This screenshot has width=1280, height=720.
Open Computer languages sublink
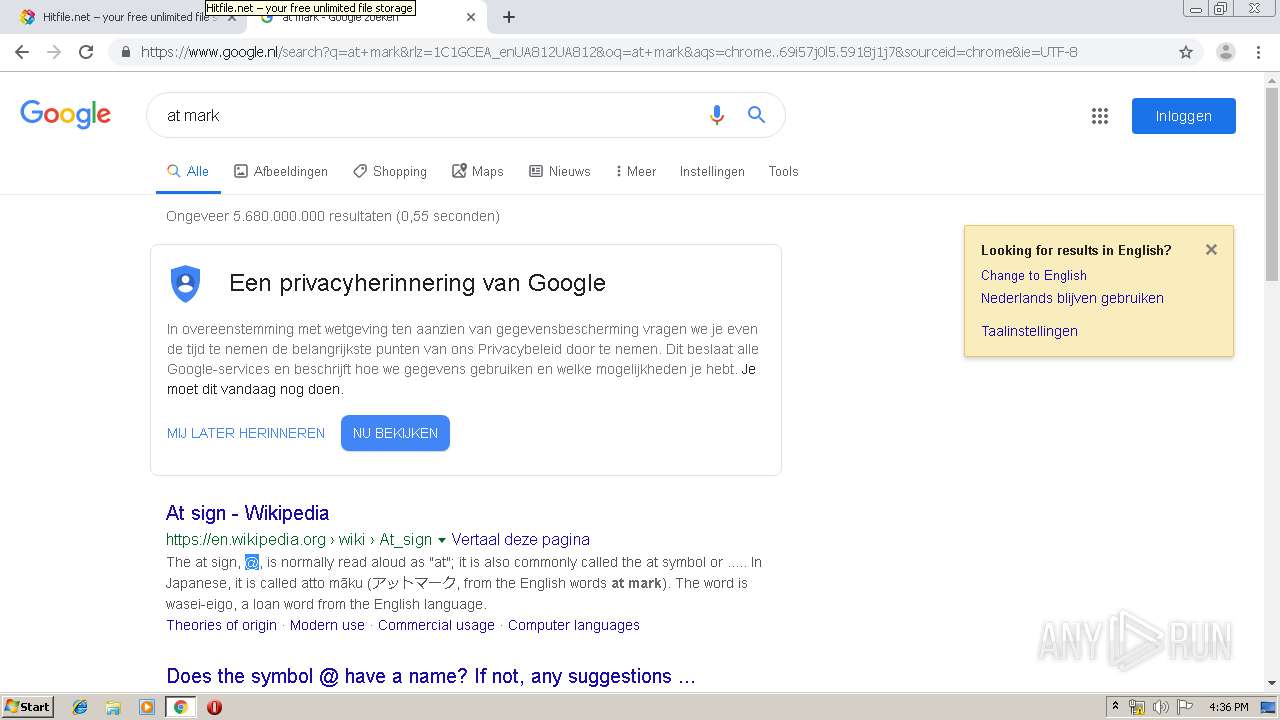click(574, 625)
